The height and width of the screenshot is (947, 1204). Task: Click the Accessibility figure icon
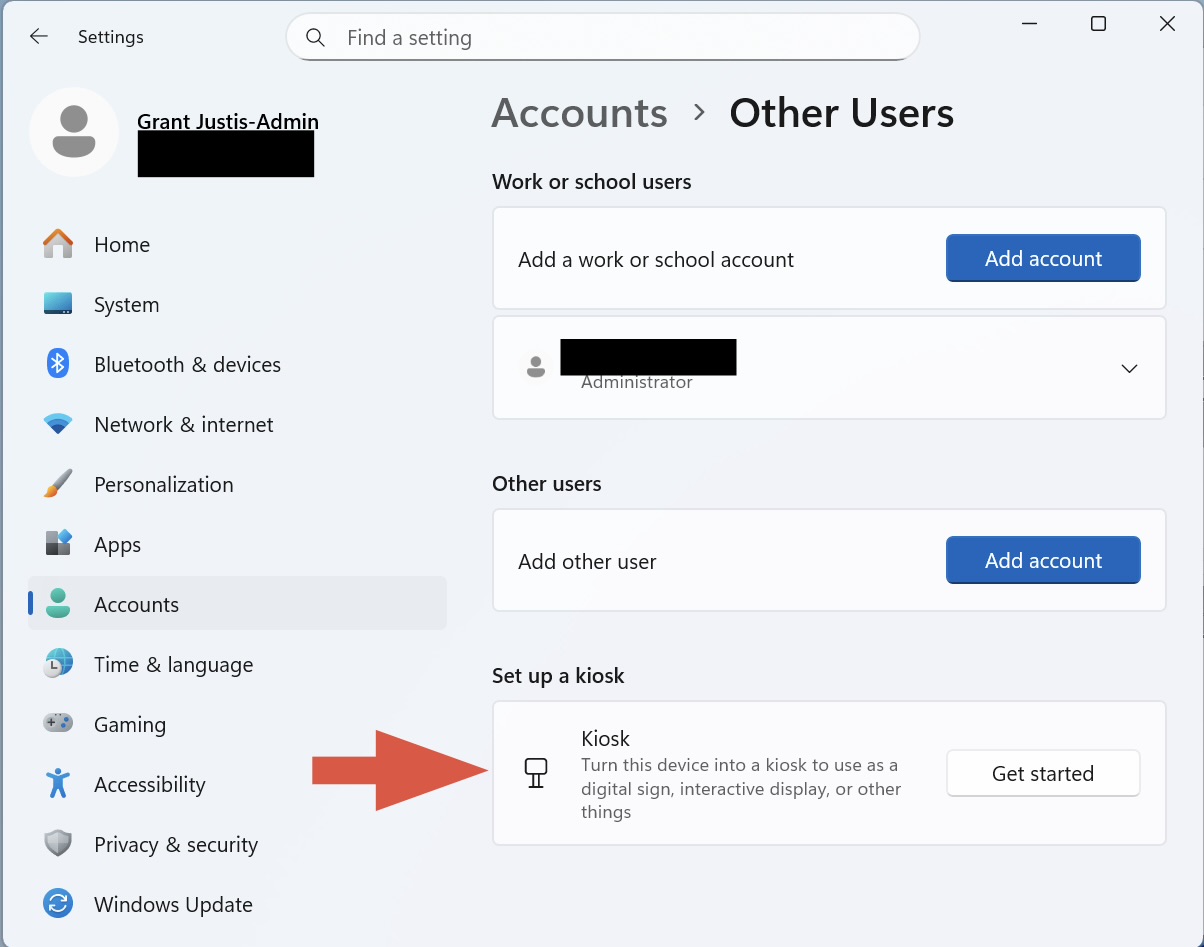pyautogui.click(x=58, y=784)
